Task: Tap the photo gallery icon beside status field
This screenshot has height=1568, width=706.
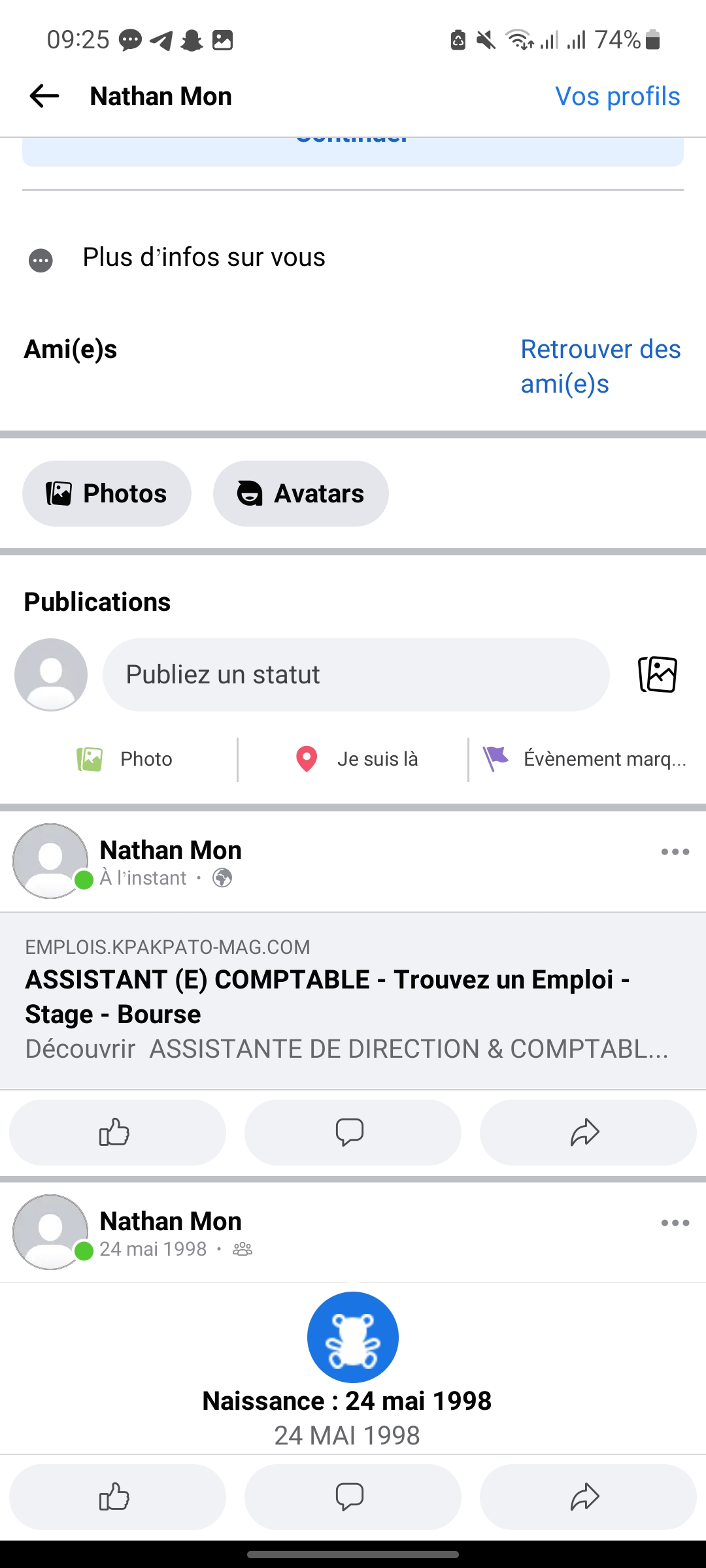Action: point(657,674)
